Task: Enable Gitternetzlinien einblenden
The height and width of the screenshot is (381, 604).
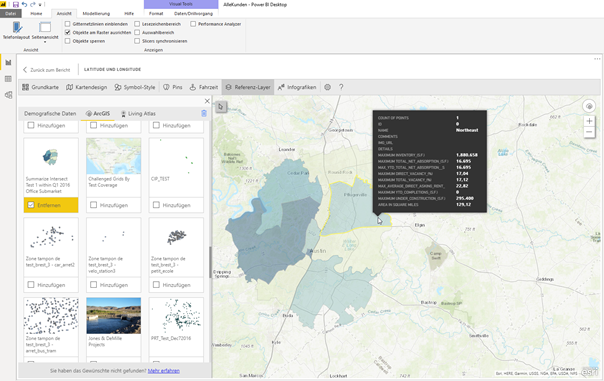Action: click(68, 24)
